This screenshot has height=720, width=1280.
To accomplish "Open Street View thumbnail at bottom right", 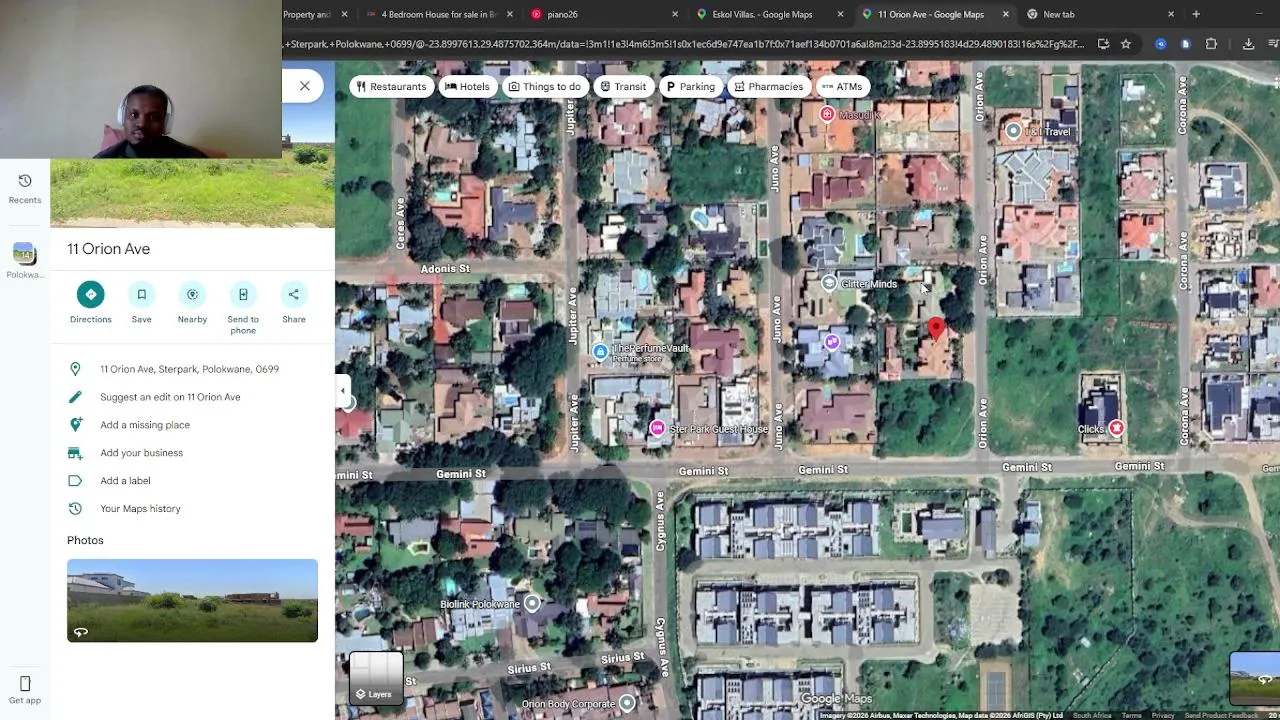I will [x=1255, y=678].
